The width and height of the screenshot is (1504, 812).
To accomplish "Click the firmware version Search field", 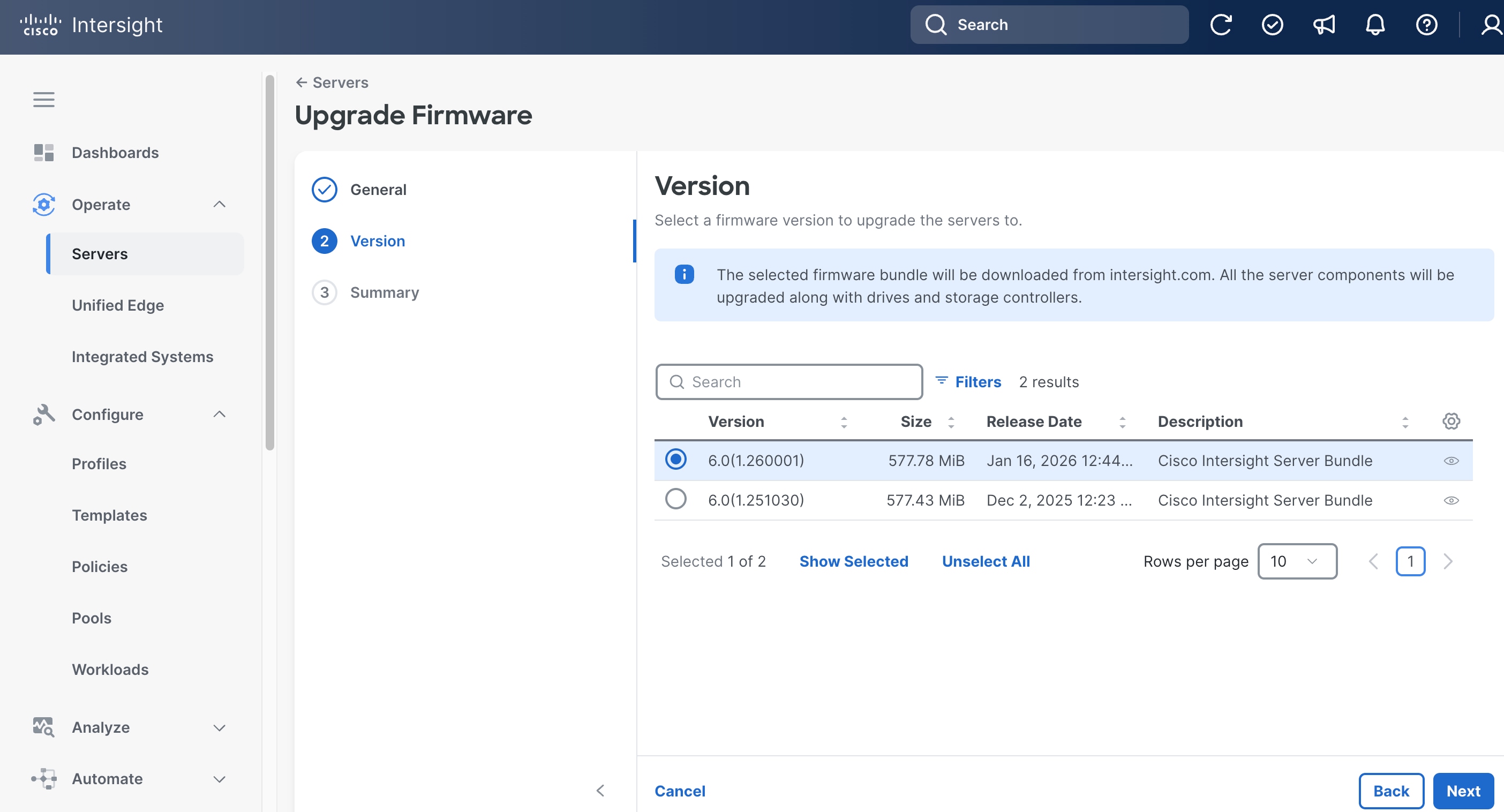I will pos(789,382).
